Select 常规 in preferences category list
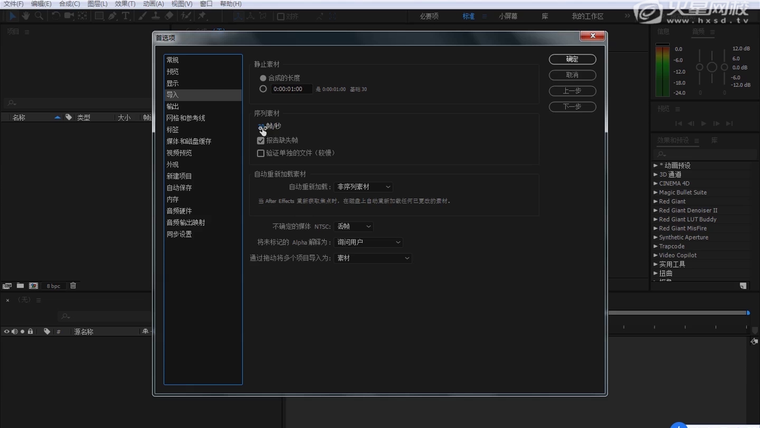760x428 pixels. click(x=173, y=61)
